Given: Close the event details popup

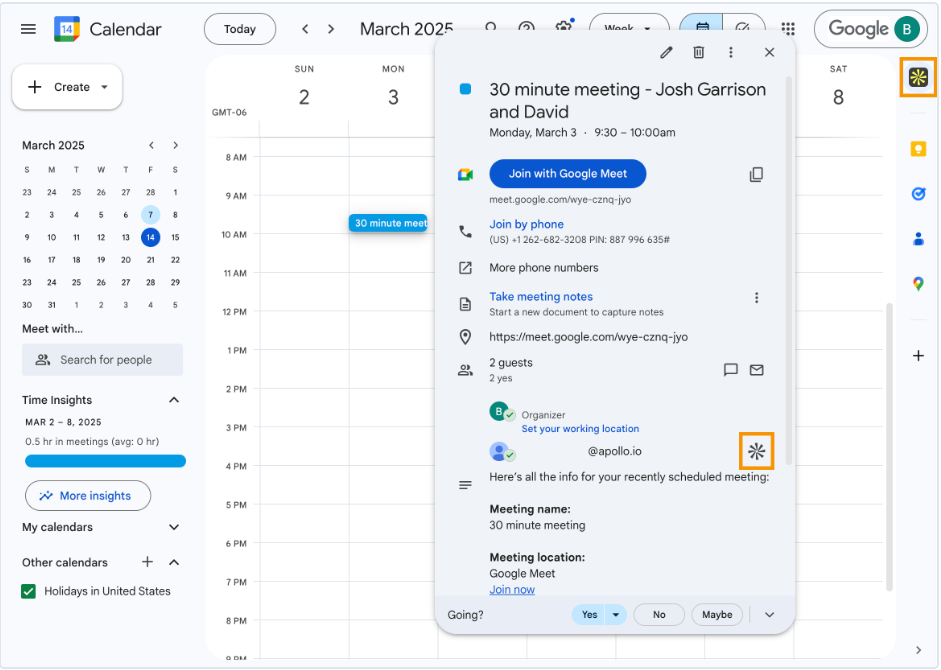Looking at the screenshot, I should [769, 52].
